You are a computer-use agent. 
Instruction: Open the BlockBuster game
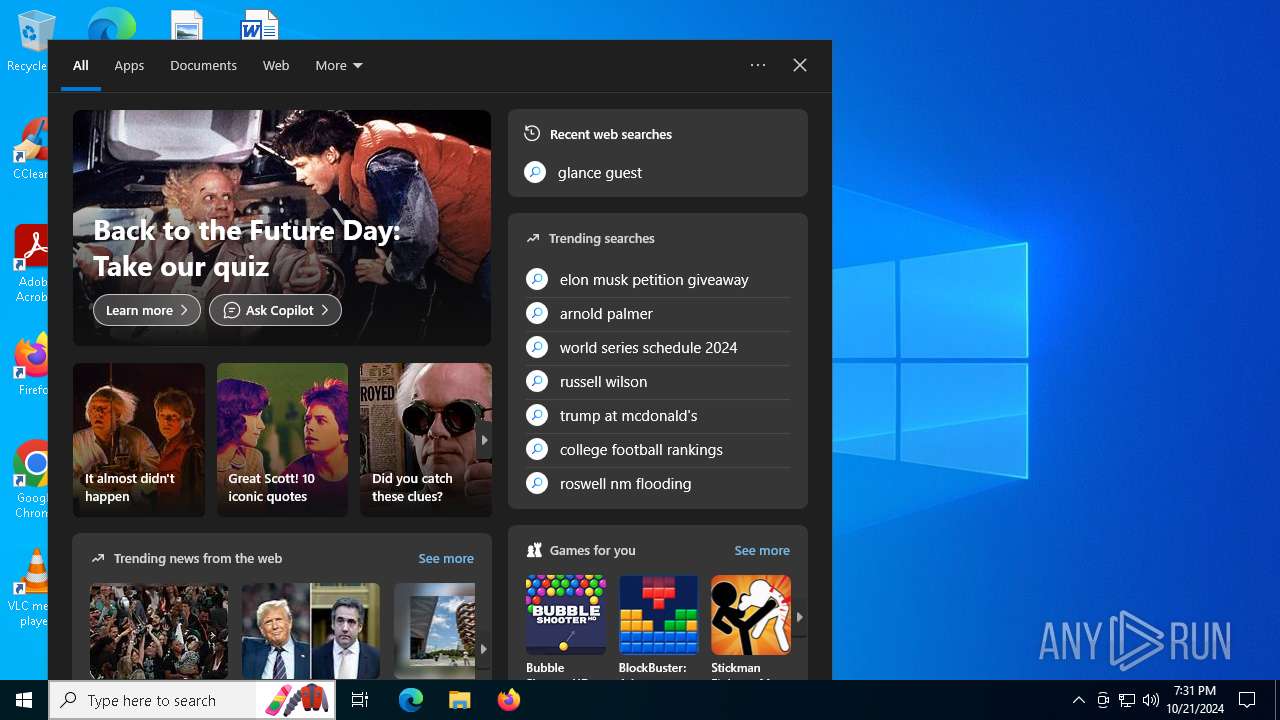(658, 626)
